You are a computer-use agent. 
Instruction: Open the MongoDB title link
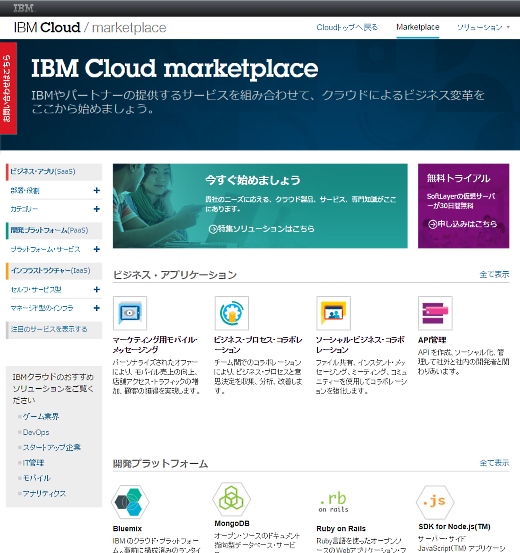232,524
